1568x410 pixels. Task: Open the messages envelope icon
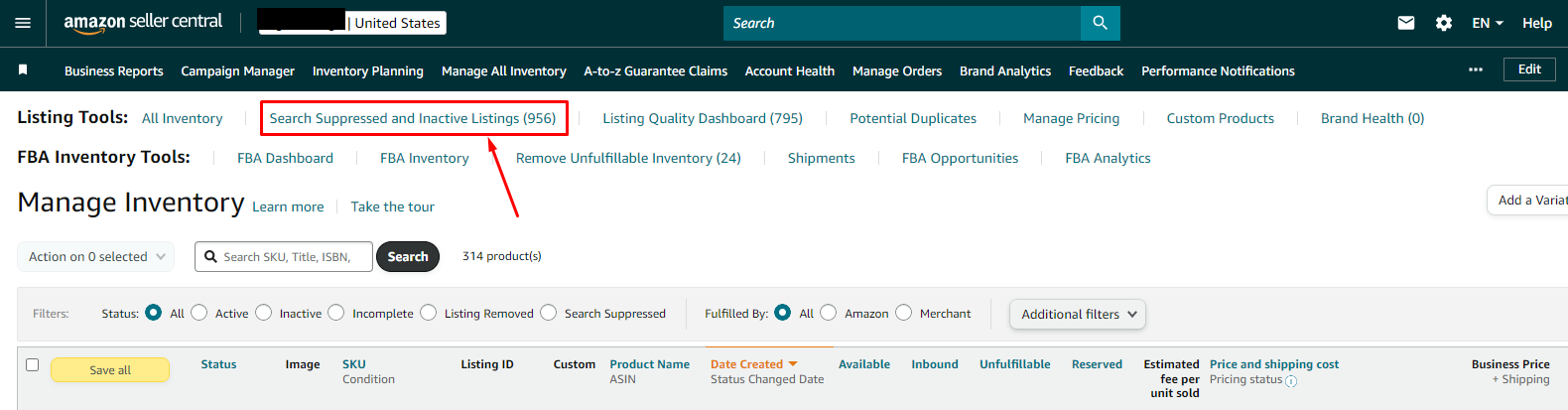coord(1406,23)
